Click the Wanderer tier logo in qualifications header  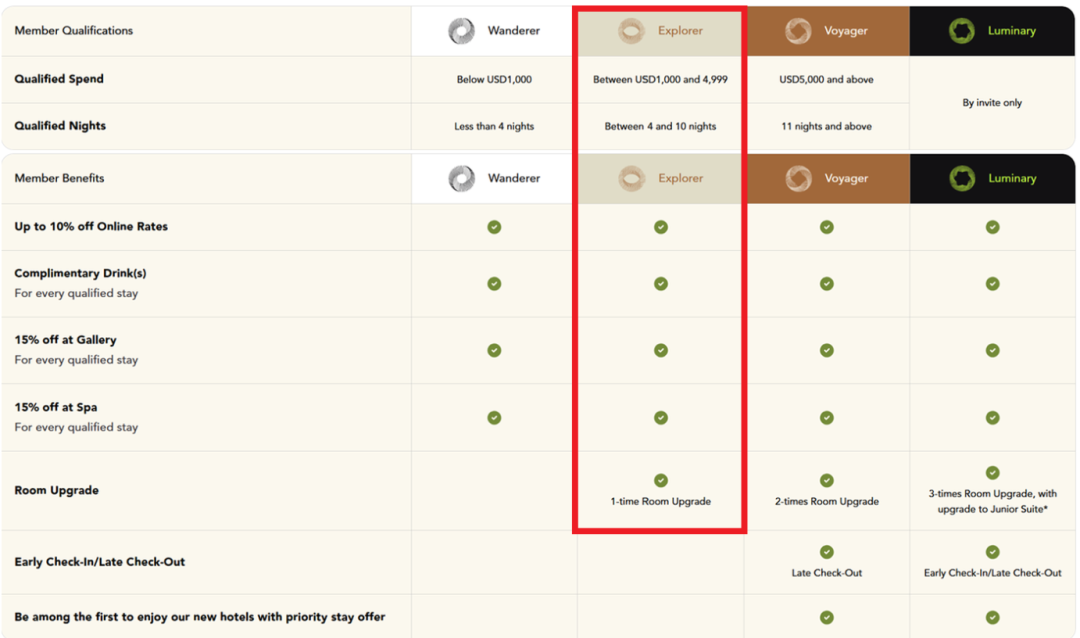coord(461,31)
